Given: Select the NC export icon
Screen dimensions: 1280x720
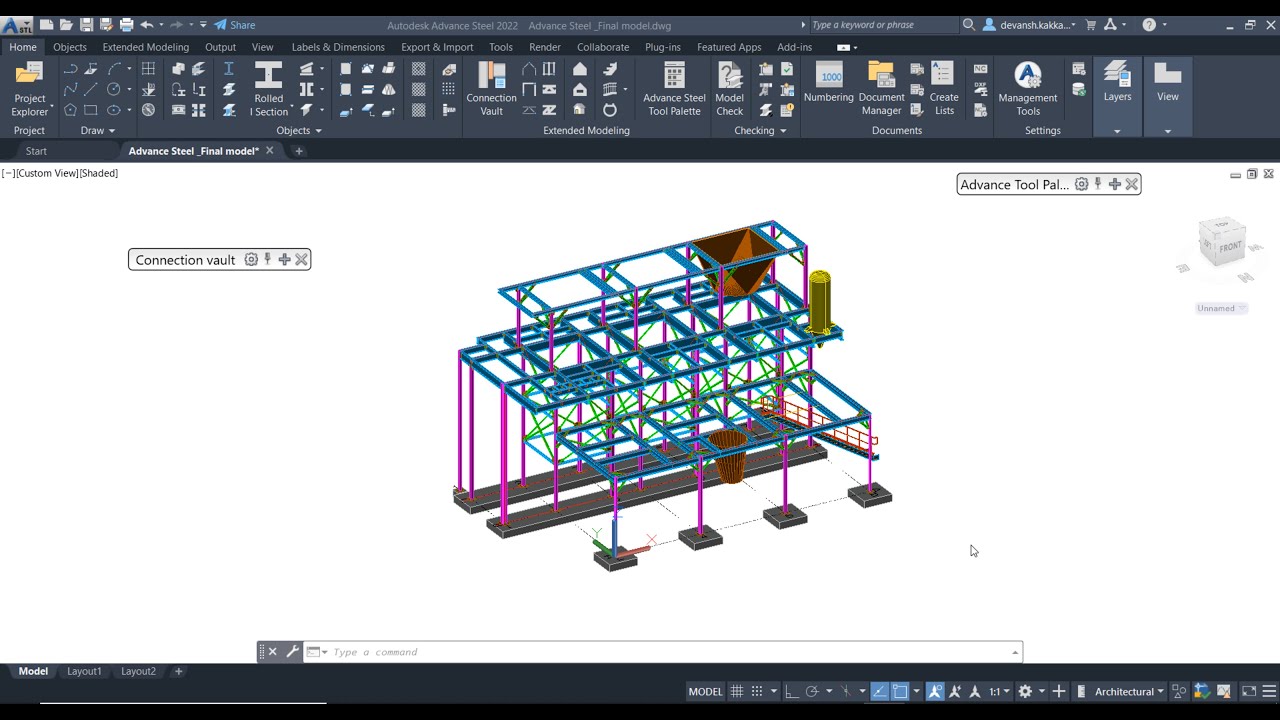Looking at the screenshot, I should [x=980, y=69].
